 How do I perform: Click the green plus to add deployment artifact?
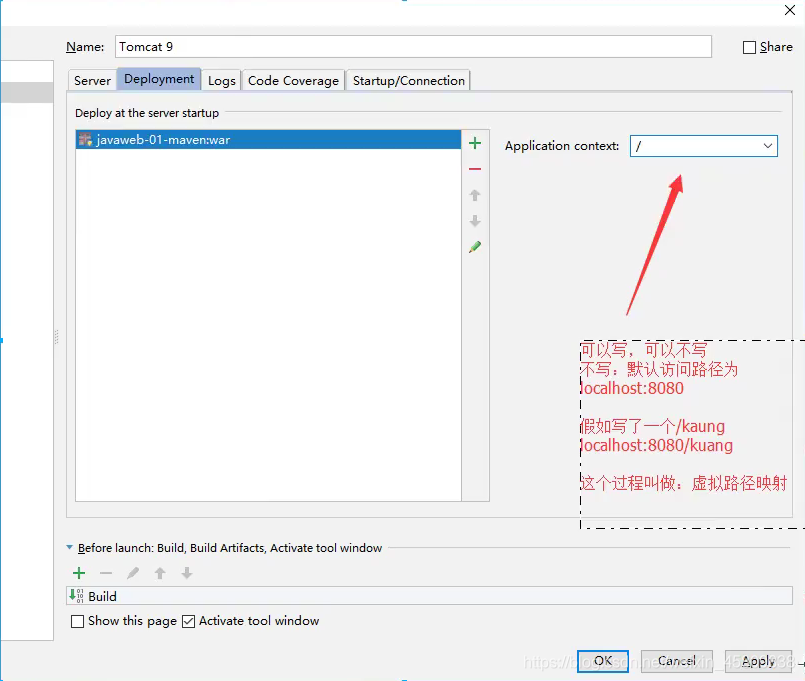[475, 143]
